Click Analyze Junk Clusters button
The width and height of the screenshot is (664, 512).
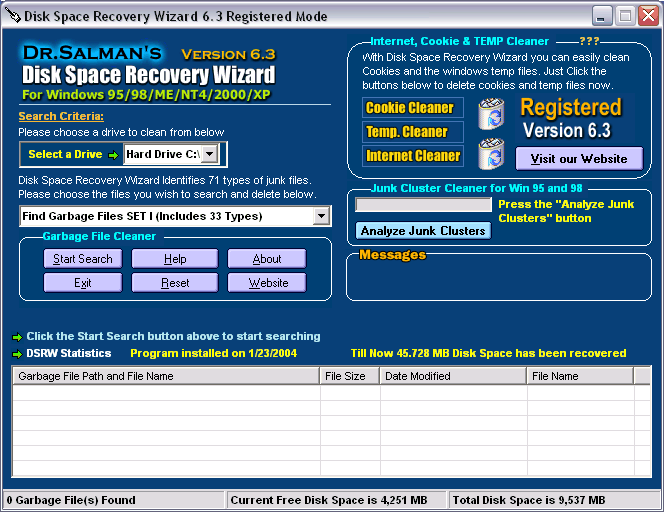[423, 231]
